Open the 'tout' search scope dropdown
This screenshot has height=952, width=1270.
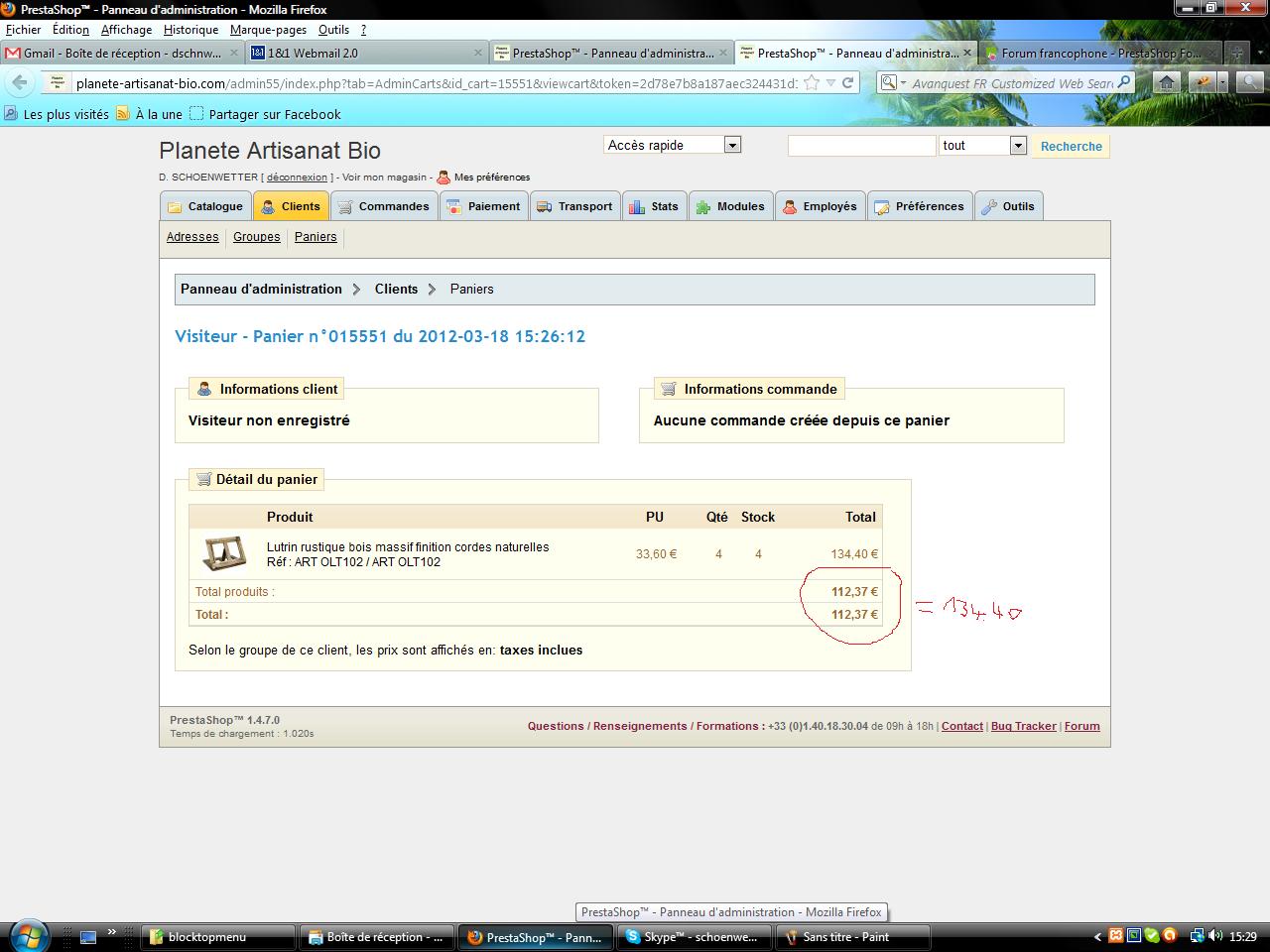coord(982,146)
